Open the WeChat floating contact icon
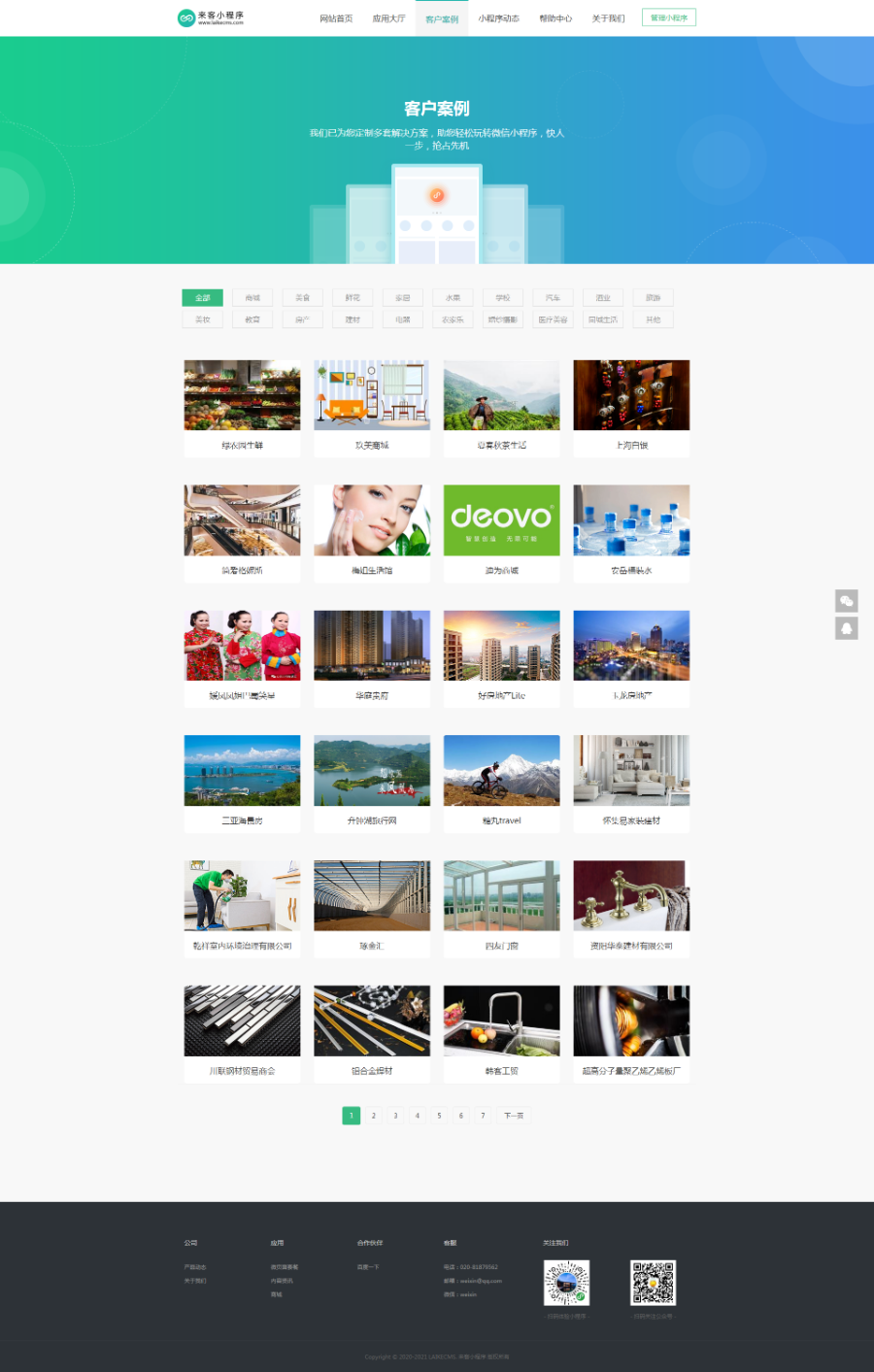 tap(846, 601)
